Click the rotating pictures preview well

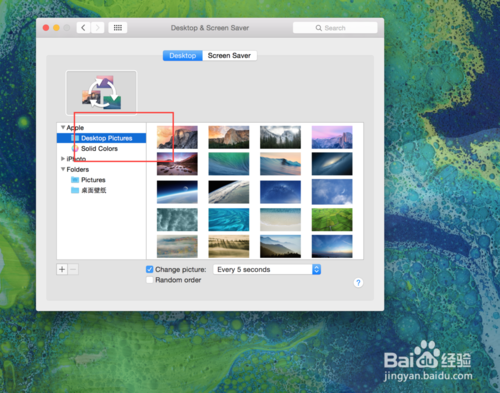click(x=101, y=92)
